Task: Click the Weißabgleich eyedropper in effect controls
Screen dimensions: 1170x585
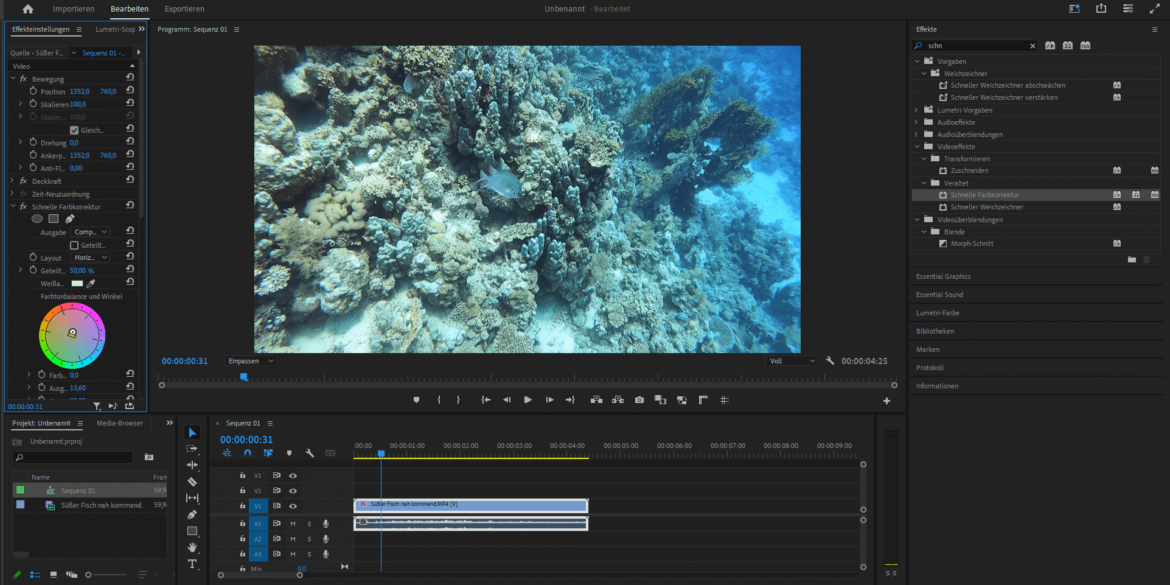Action: [x=90, y=283]
